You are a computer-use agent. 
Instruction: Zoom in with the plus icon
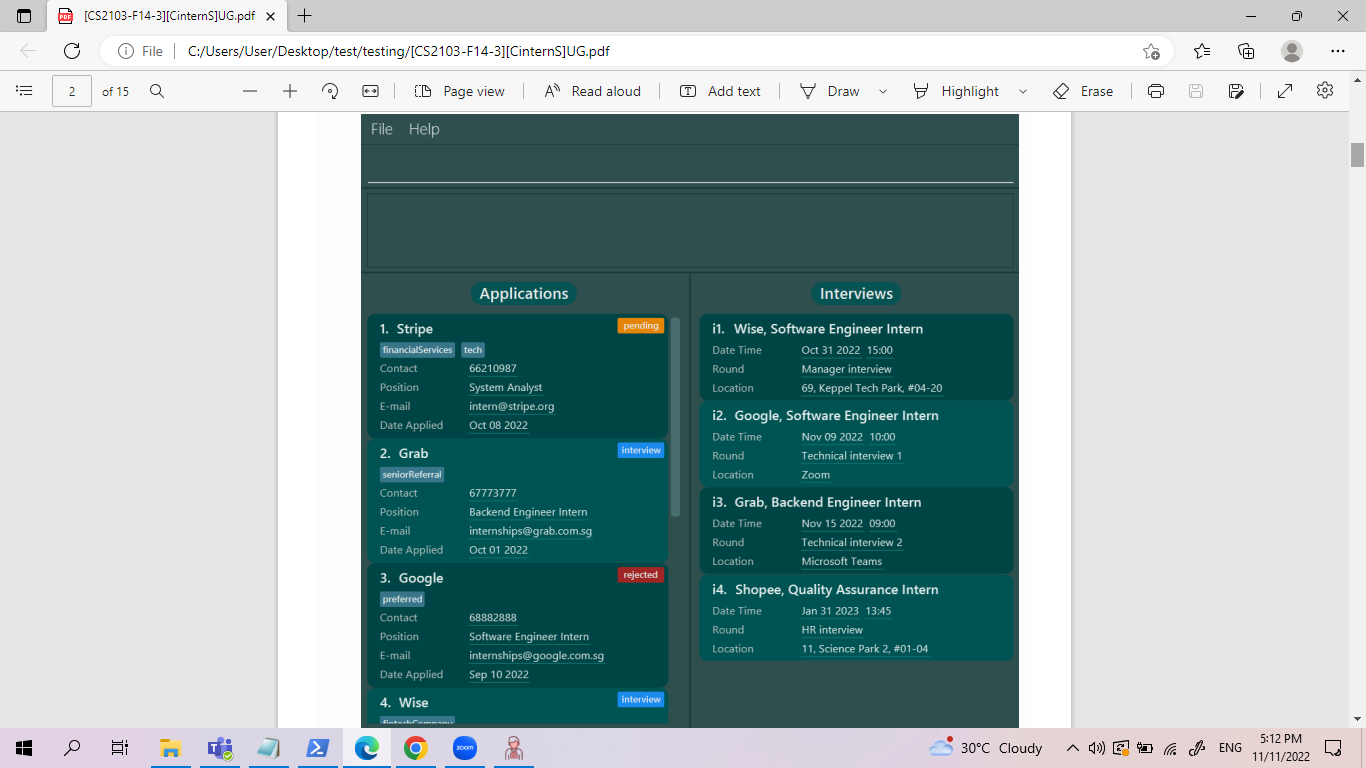click(x=290, y=91)
